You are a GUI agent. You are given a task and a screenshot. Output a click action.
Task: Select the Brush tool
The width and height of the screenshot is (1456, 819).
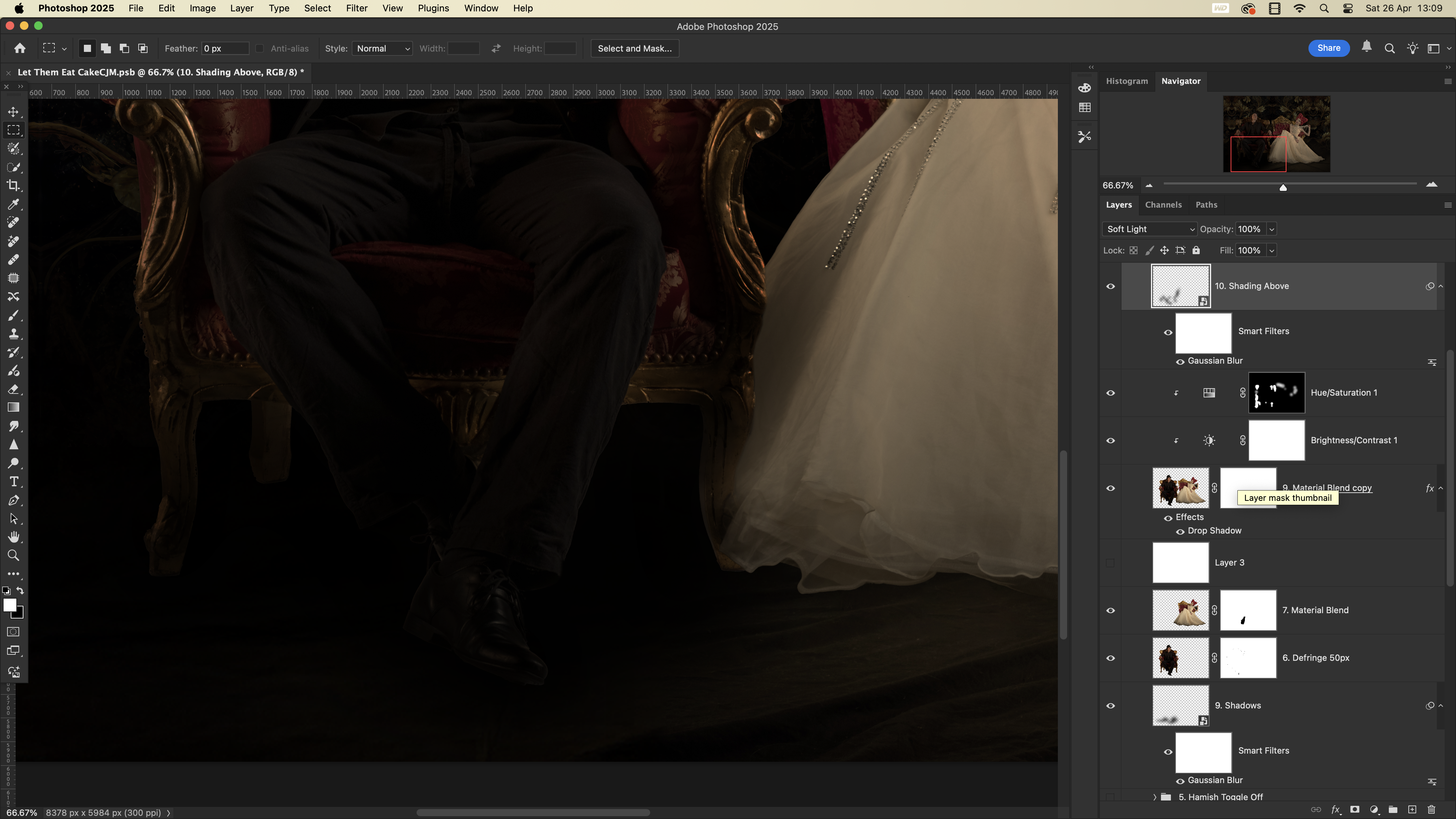point(14,315)
